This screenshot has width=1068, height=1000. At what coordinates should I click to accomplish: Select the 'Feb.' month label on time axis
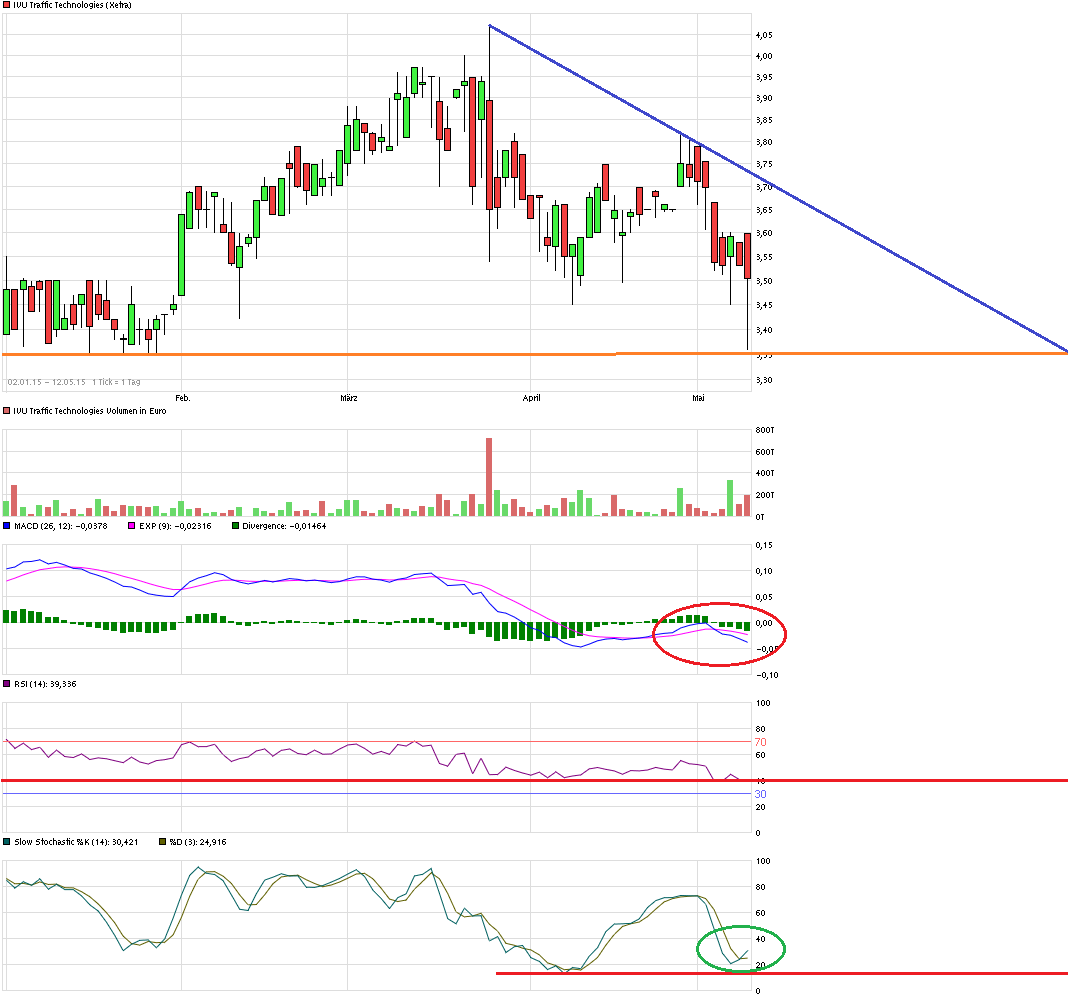click(x=183, y=398)
